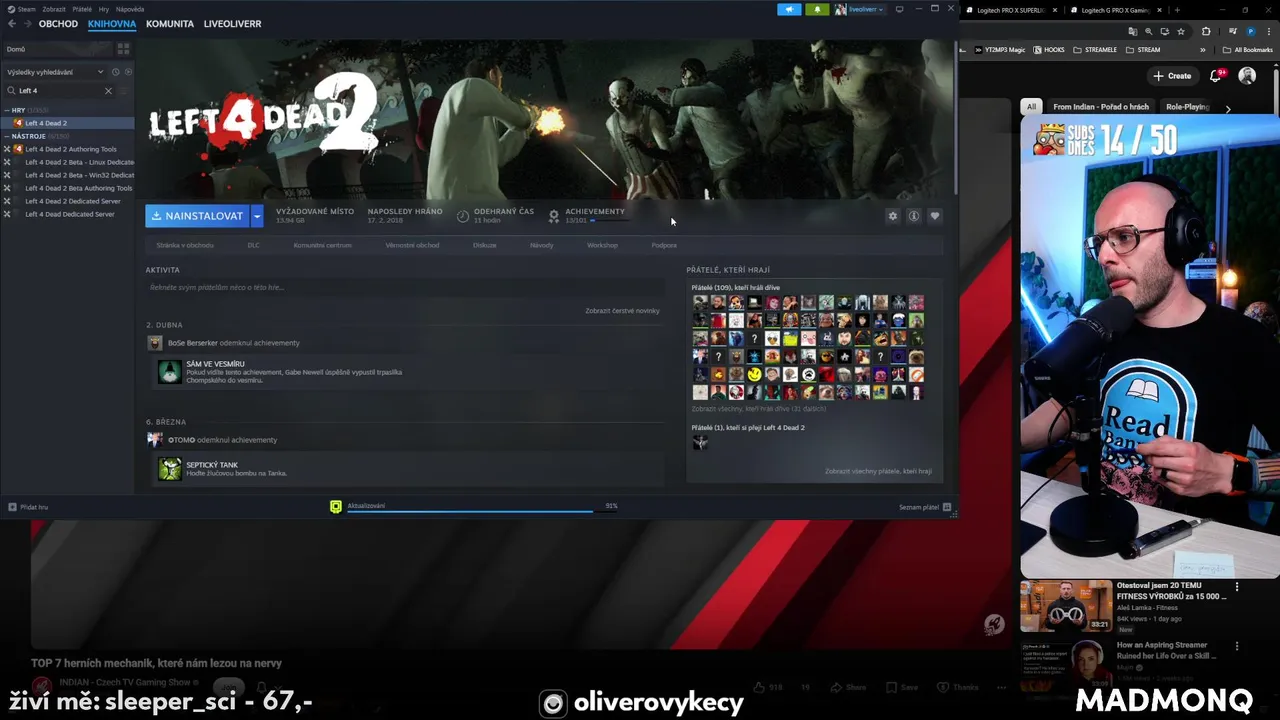The image size is (1280, 720).
Task: Open the Přátelé menu
Action: click(82, 9)
